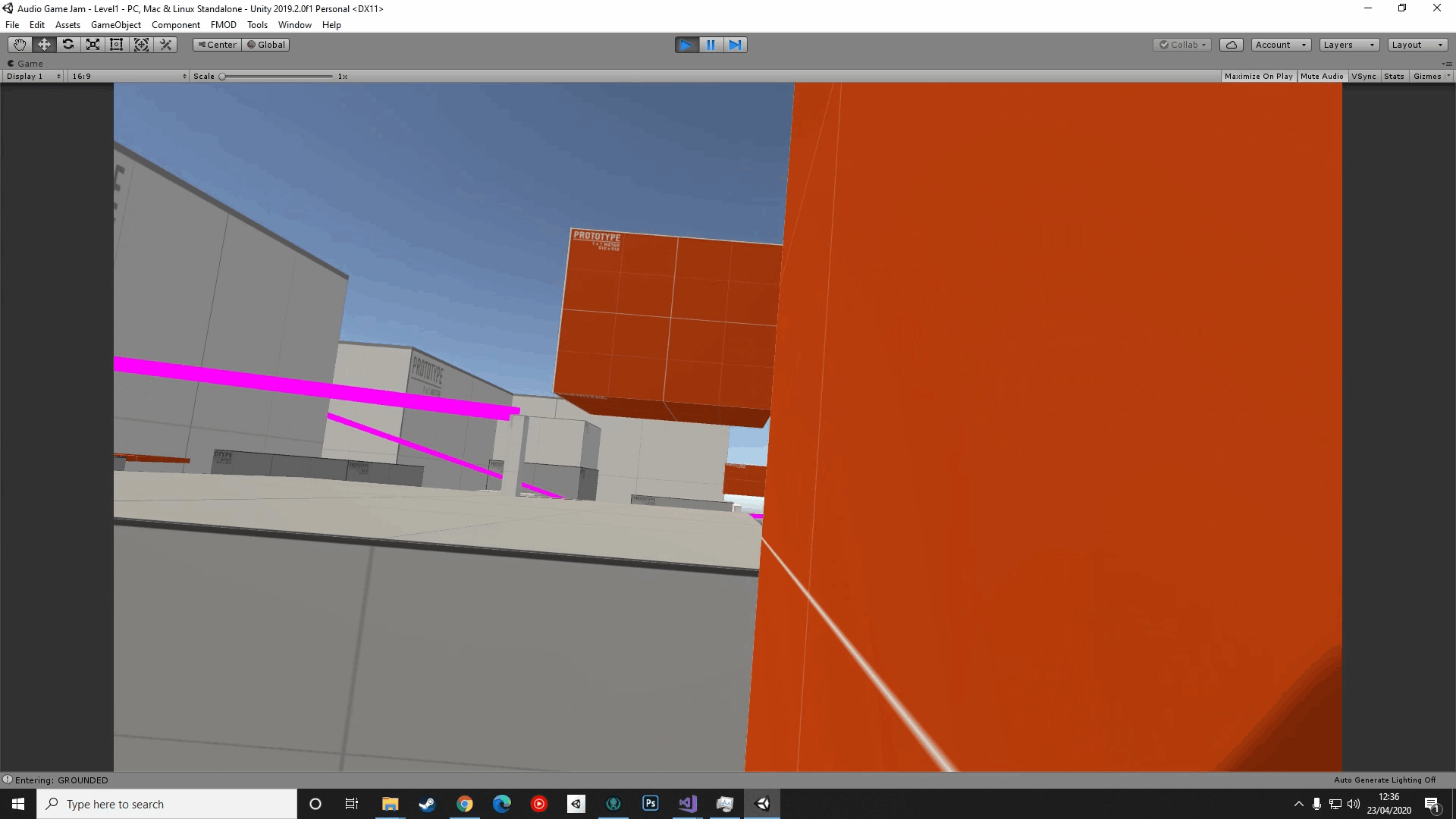Click the Global handle rotation button

(266, 45)
